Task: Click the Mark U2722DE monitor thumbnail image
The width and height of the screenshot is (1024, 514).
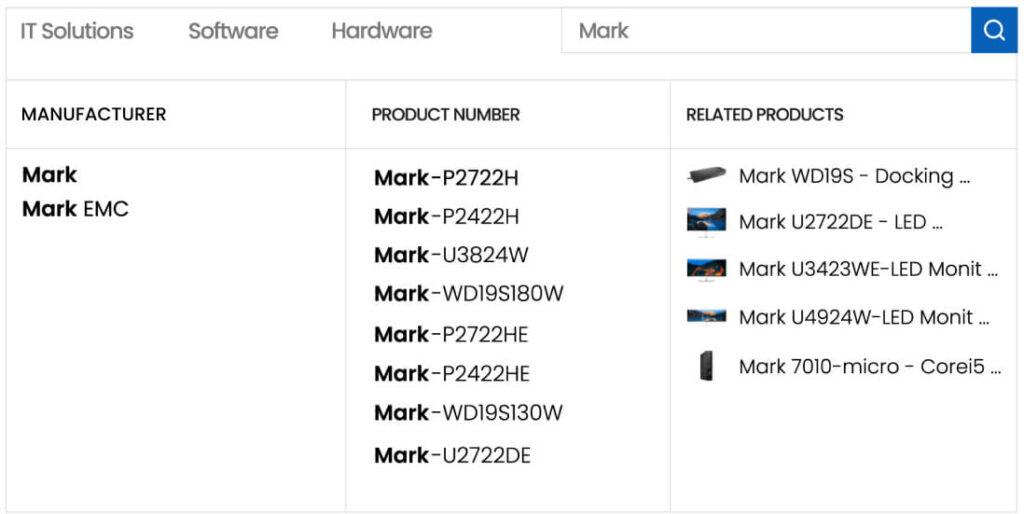Action: pyautogui.click(x=706, y=221)
